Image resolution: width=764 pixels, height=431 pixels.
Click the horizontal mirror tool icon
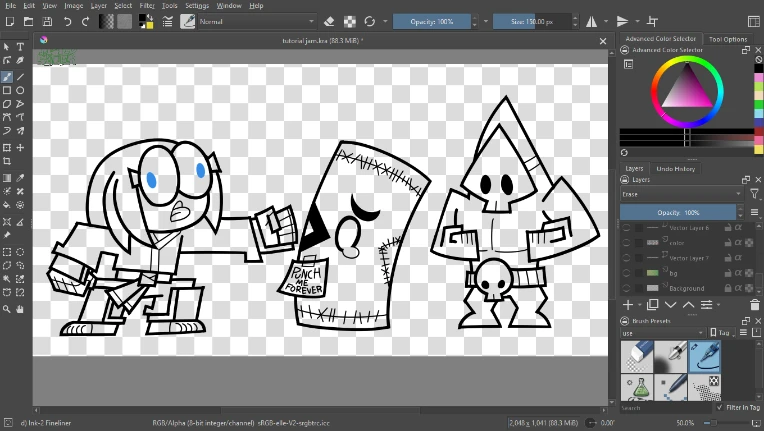(590, 20)
